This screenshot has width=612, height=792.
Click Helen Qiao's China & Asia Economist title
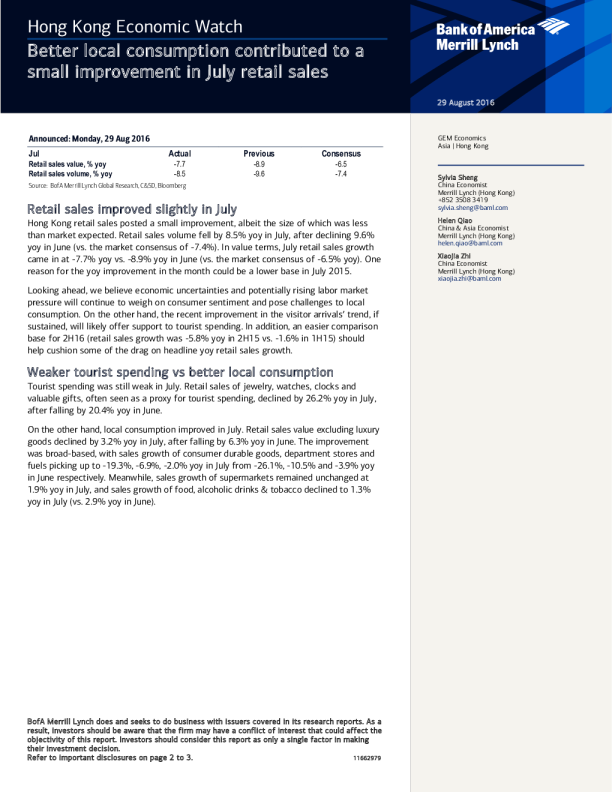(473, 228)
